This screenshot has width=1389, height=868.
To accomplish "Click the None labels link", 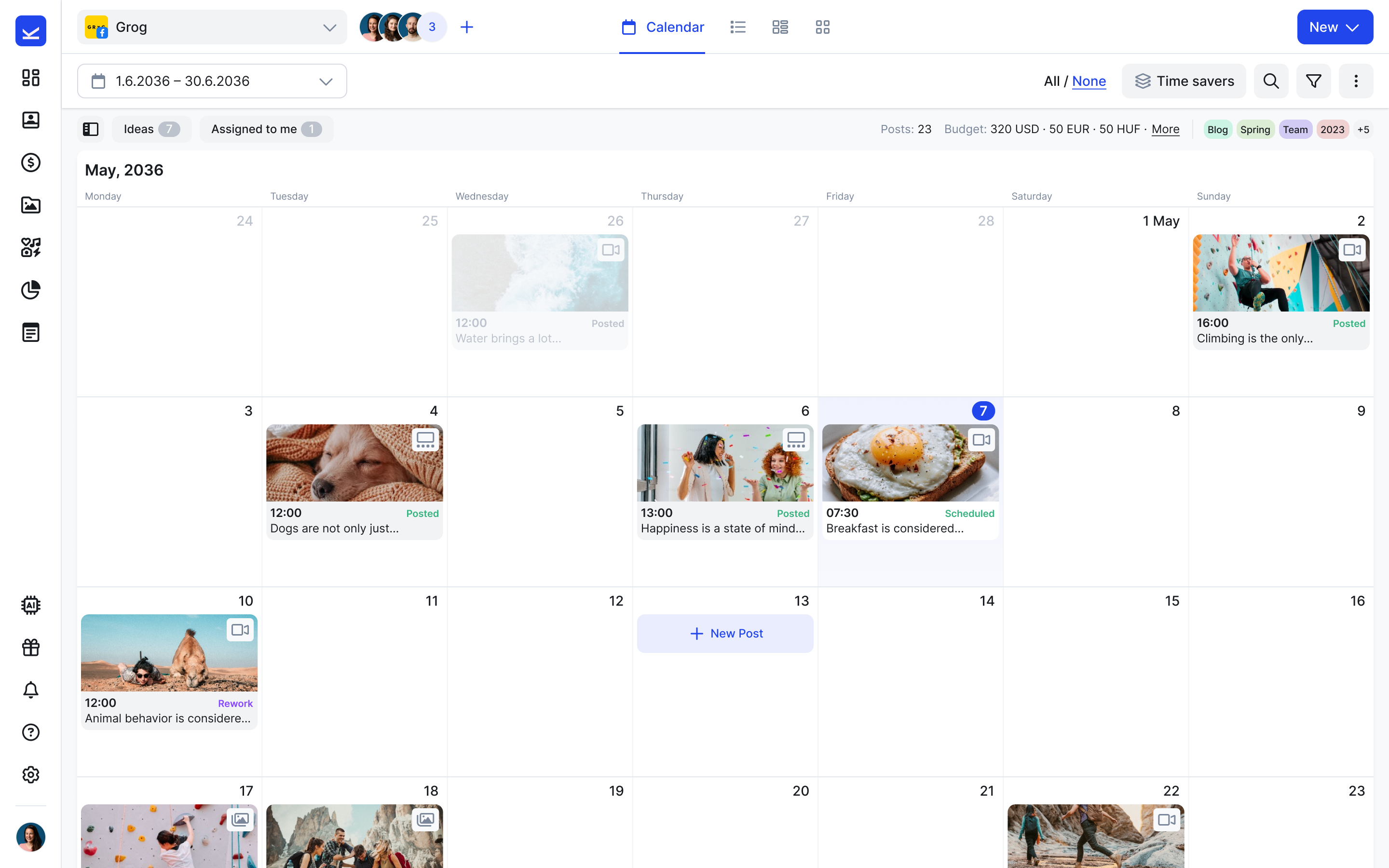I will click(1088, 81).
